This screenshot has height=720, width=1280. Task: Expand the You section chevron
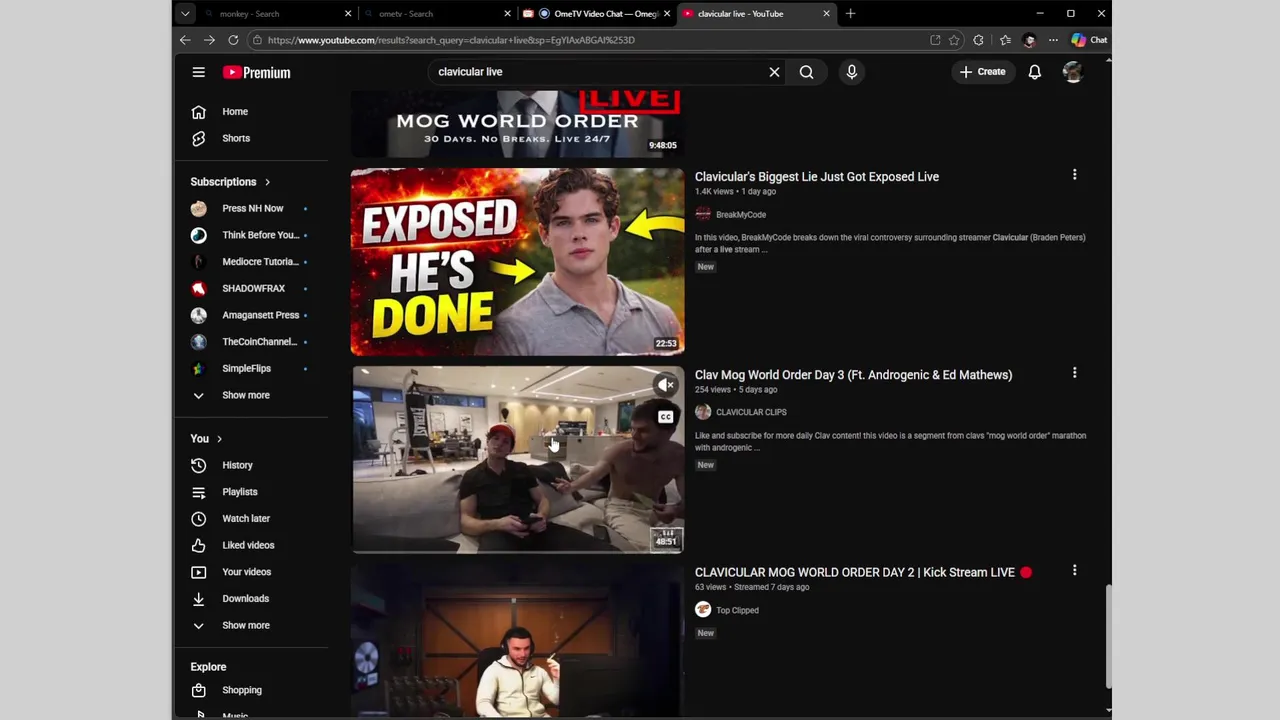click(219, 439)
